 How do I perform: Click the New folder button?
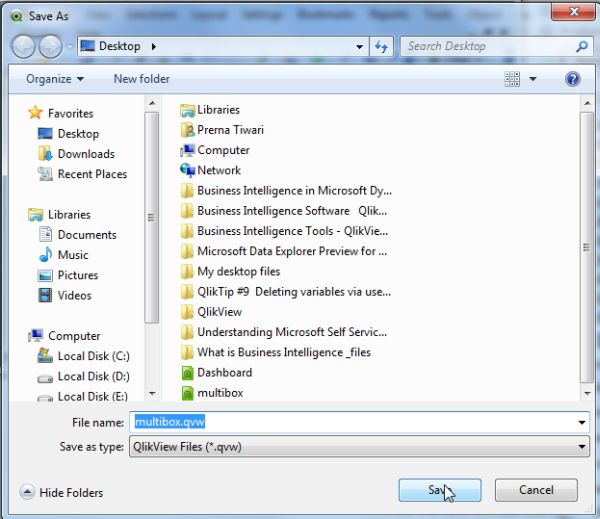coord(142,79)
